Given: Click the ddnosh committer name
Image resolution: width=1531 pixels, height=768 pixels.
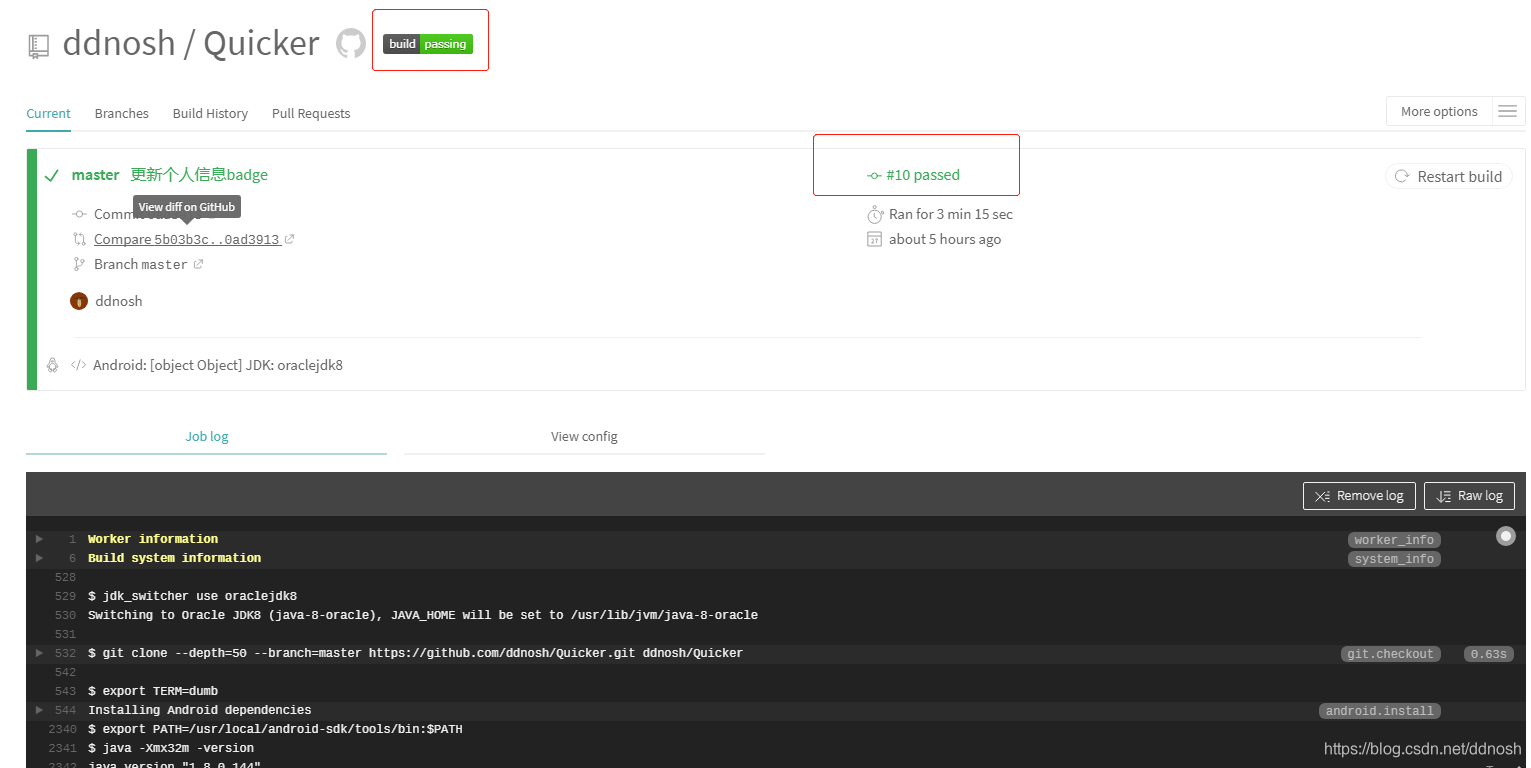Looking at the screenshot, I should (x=119, y=301).
